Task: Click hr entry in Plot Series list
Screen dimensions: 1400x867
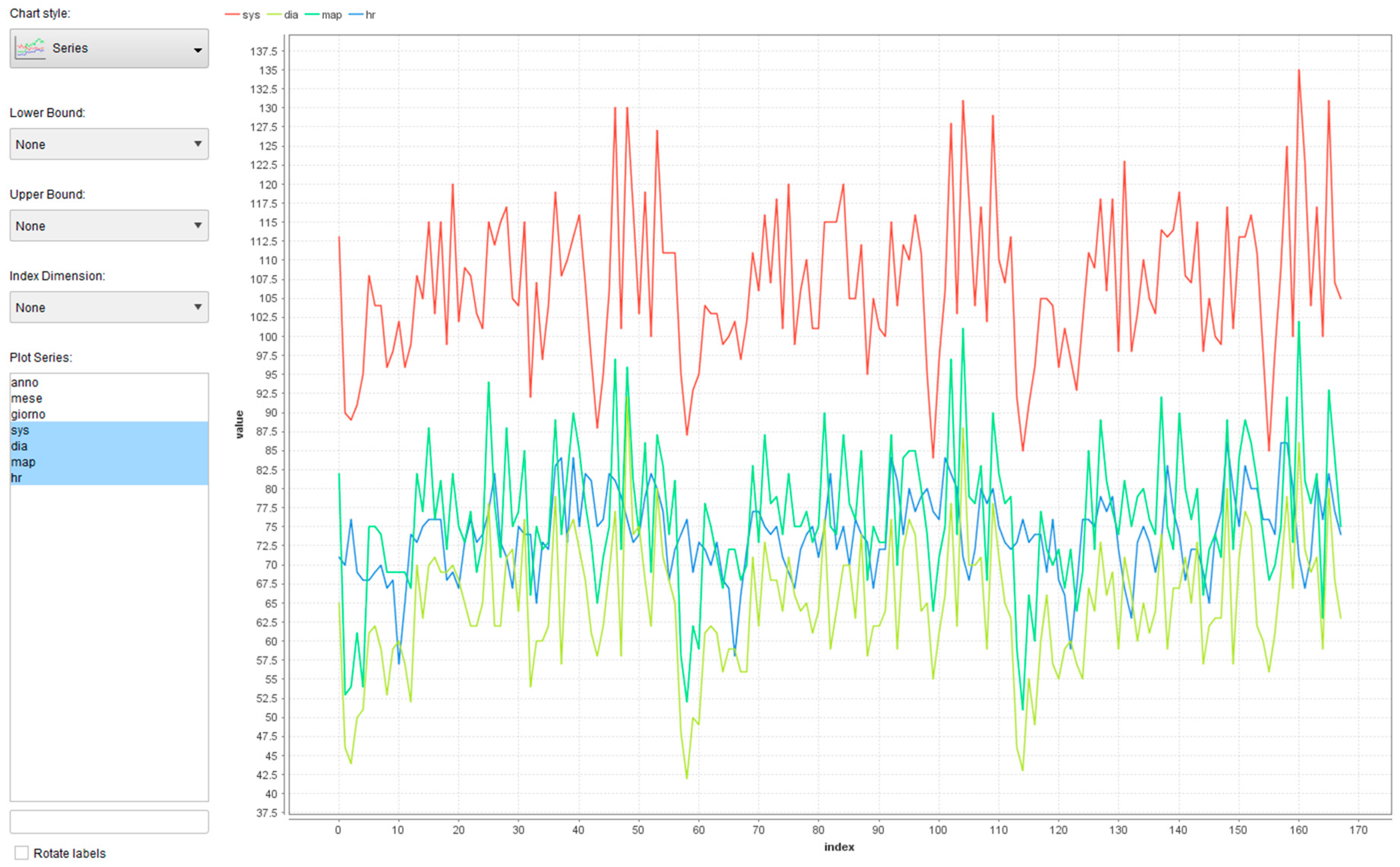Action: pos(16,478)
